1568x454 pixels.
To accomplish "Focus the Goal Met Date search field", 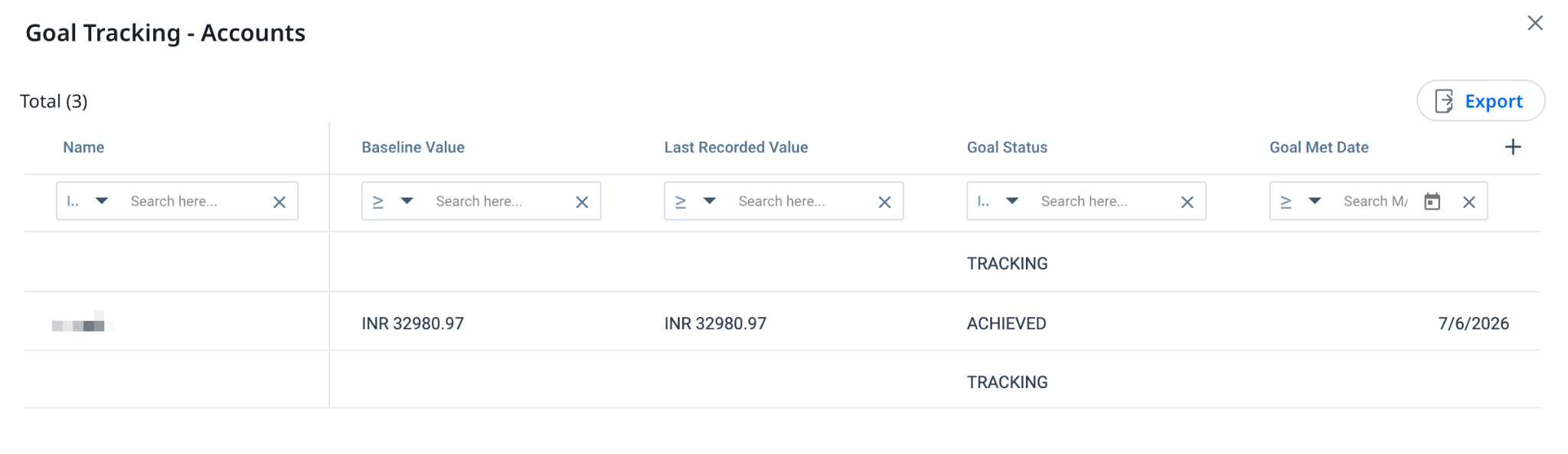I will tap(1376, 201).
